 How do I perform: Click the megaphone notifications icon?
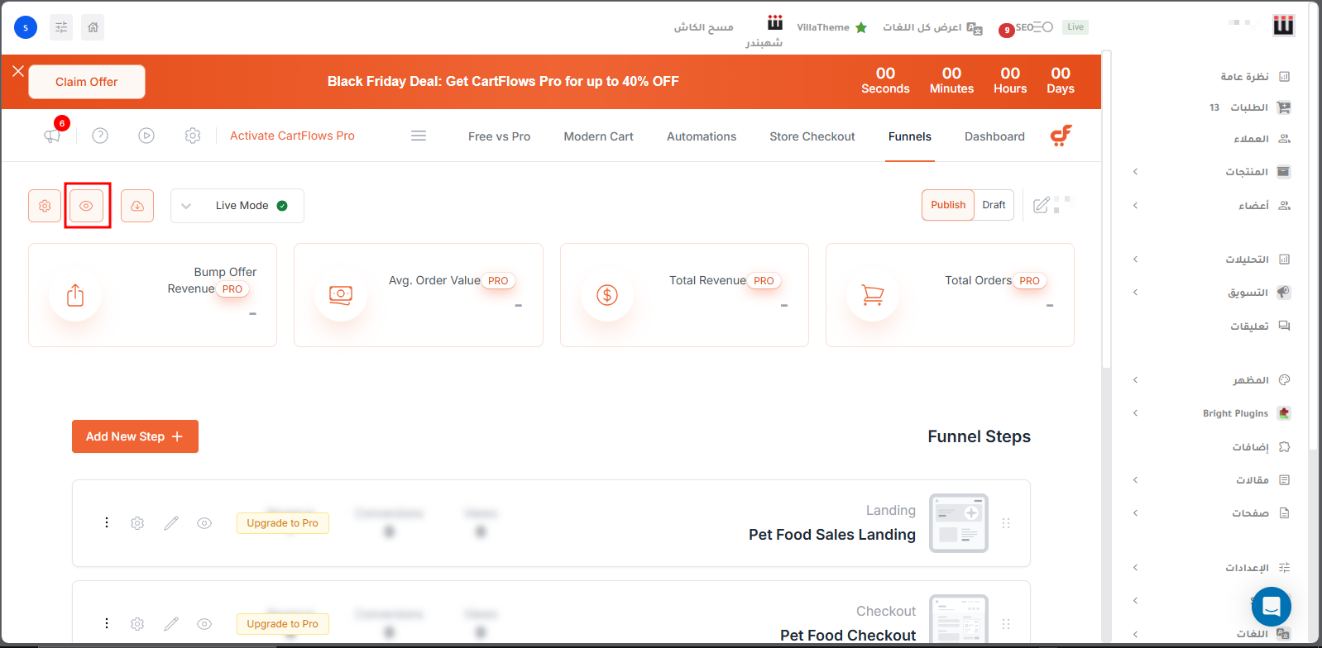[53, 136]
